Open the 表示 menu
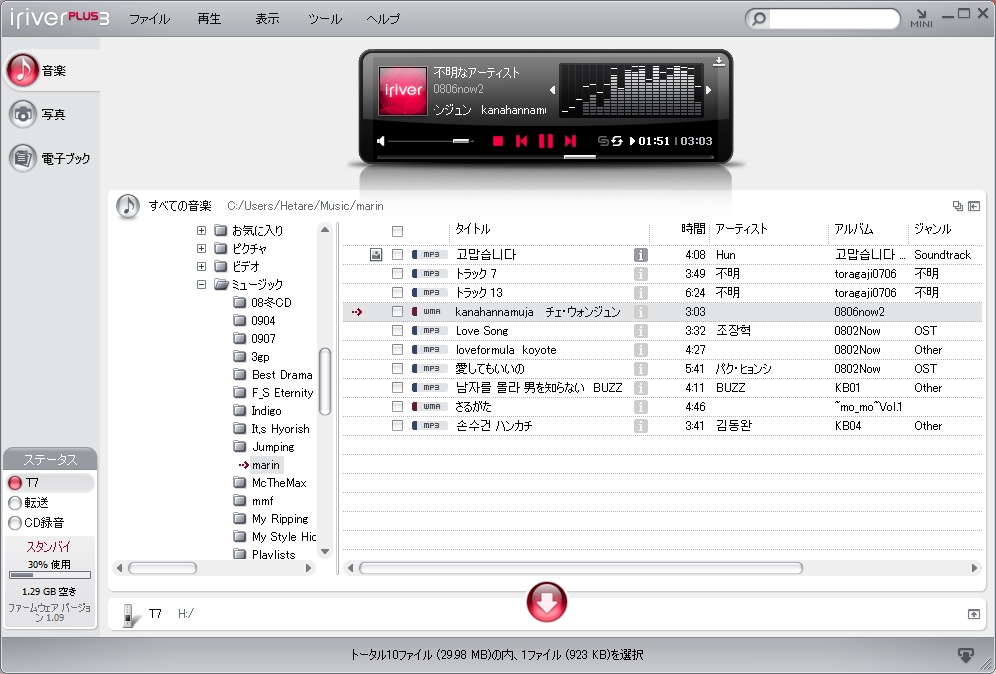This screenshot has height=674, width=996. (267, 19)
